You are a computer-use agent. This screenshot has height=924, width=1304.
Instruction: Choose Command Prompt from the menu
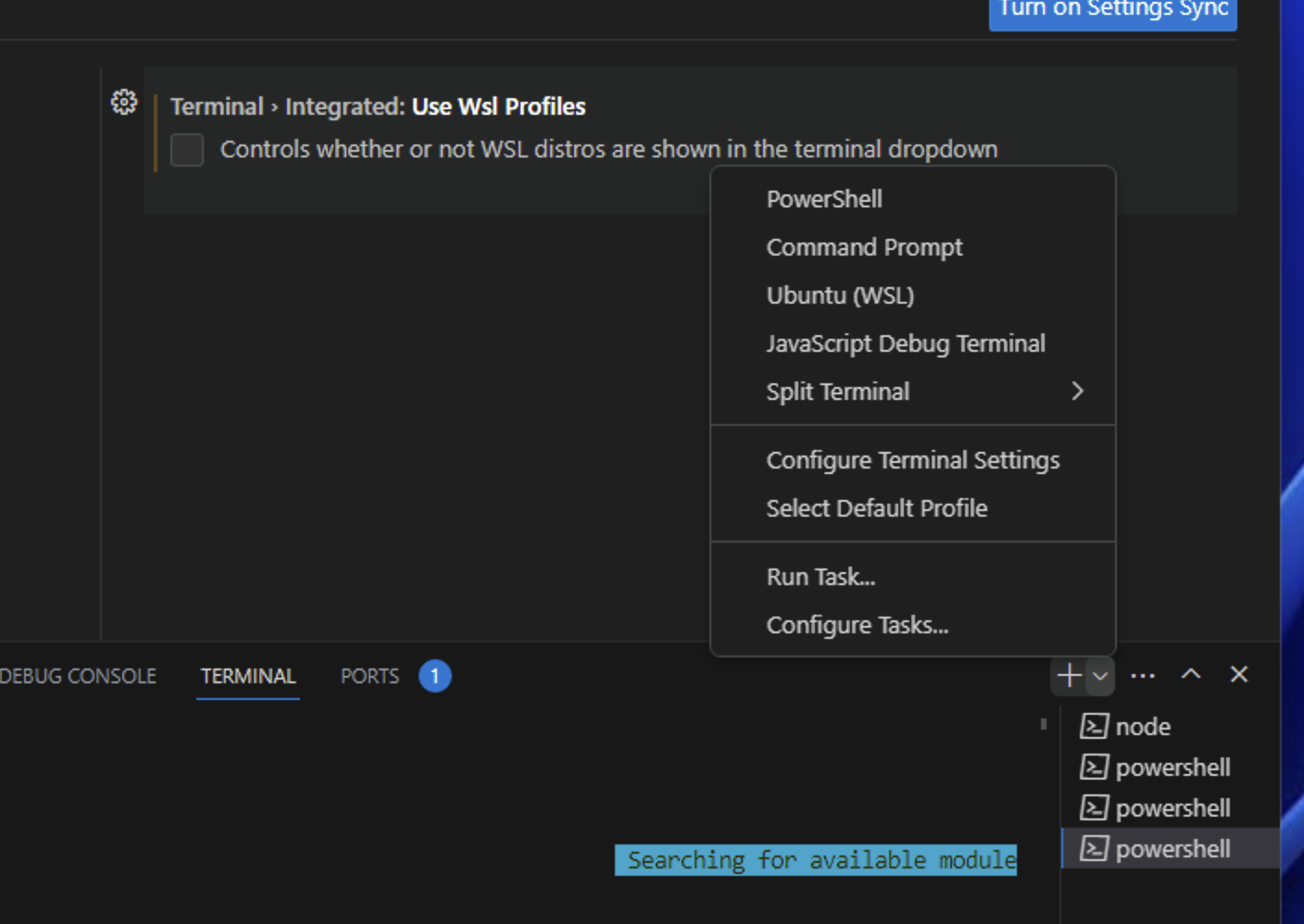pyautogui.click(x=863, y=247)
